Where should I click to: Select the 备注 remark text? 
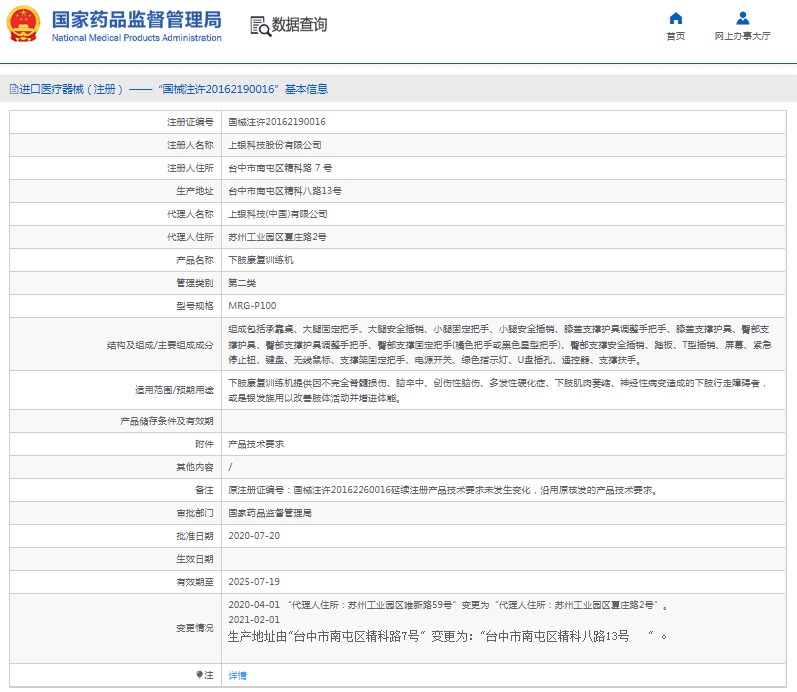tap(443, 490)
